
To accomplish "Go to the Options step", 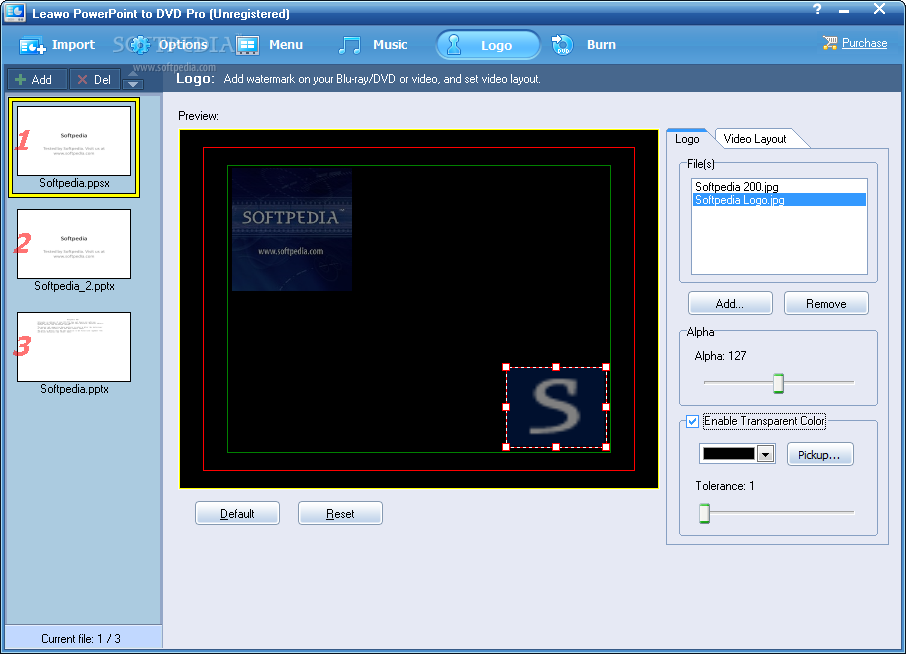I will pyautogui.click(x=168, y=45).
